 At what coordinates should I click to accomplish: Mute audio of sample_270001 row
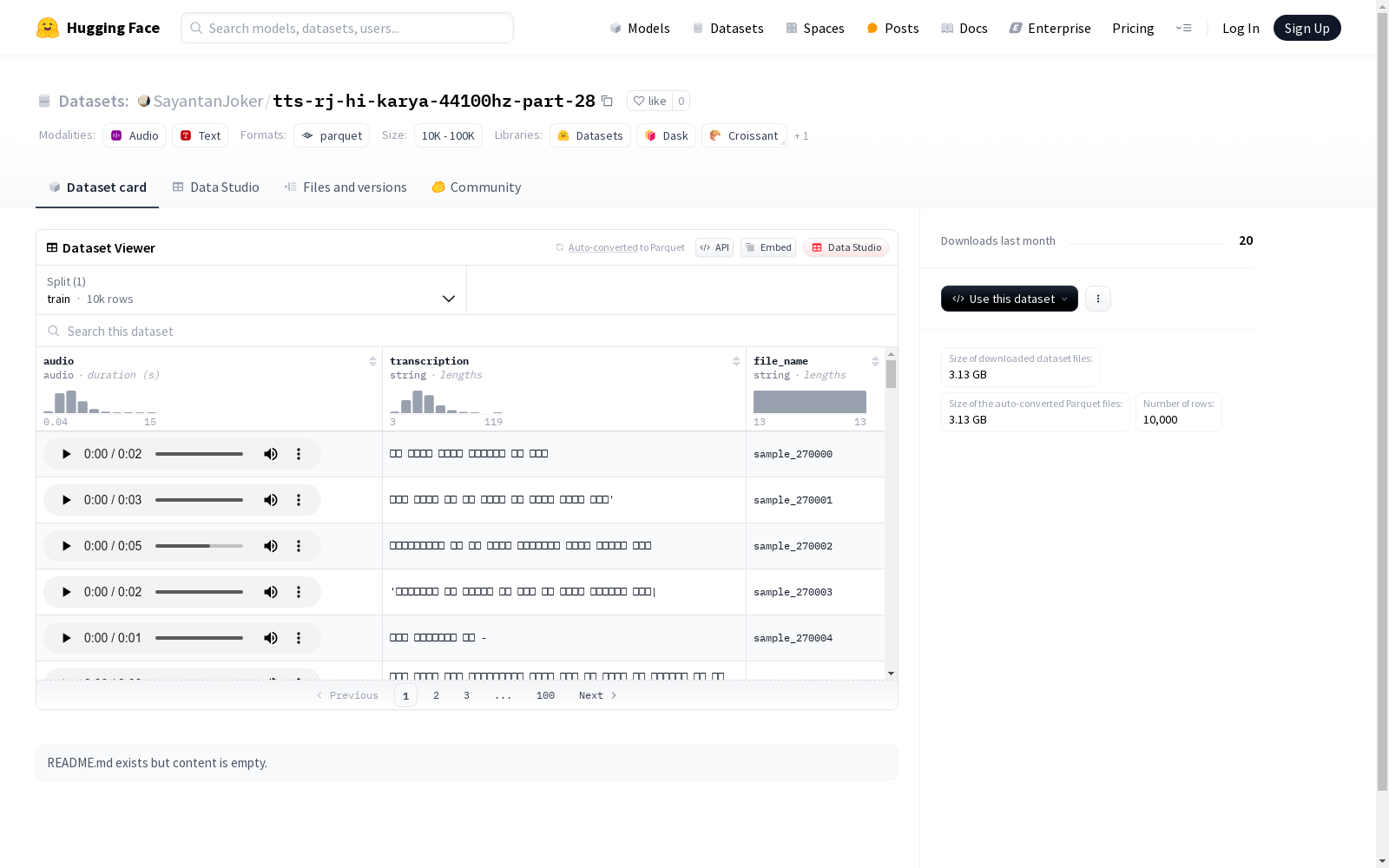click(271, 500)
